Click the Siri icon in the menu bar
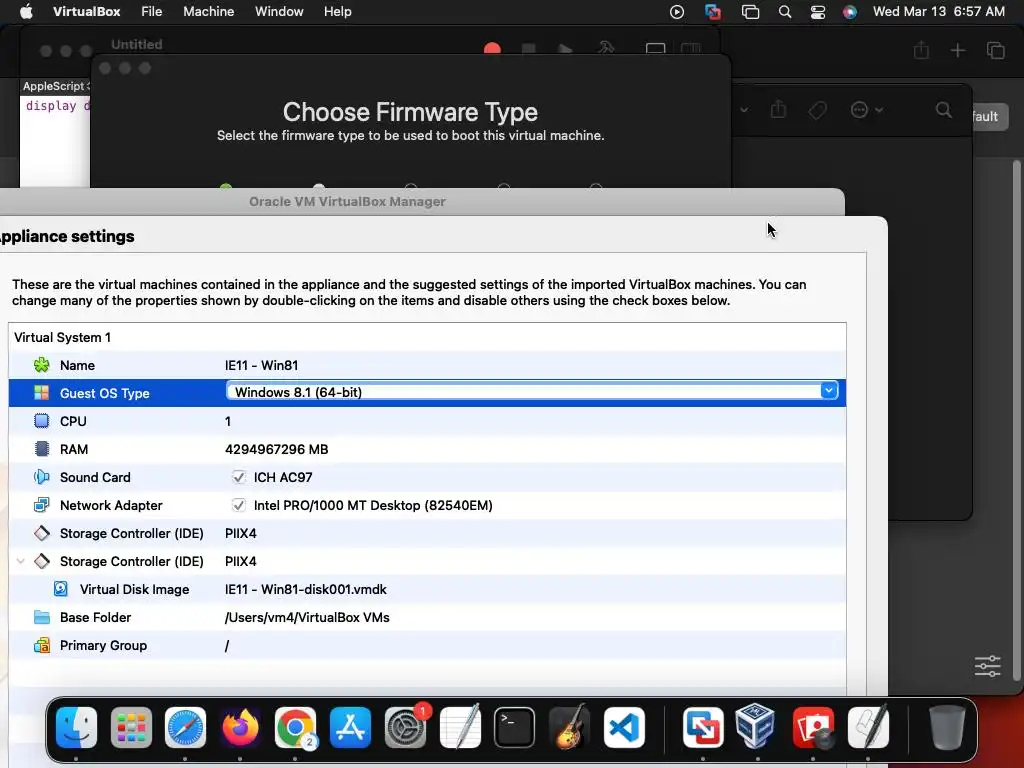 pos(850,12)
